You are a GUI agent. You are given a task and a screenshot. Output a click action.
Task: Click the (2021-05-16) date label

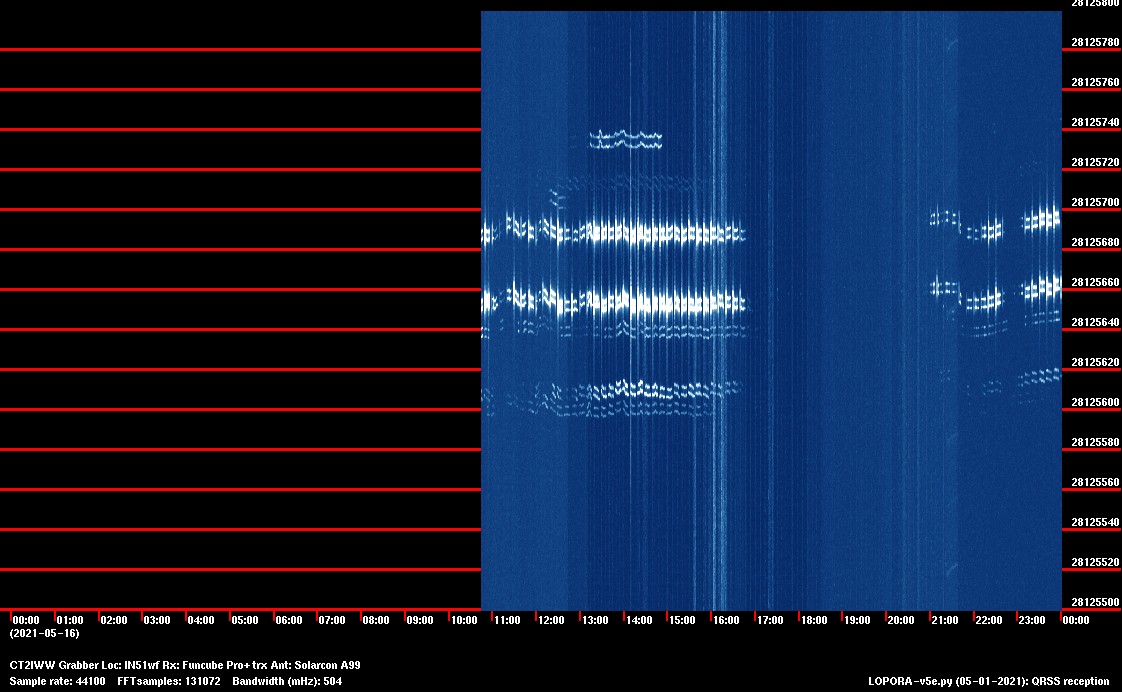point(44,633)
